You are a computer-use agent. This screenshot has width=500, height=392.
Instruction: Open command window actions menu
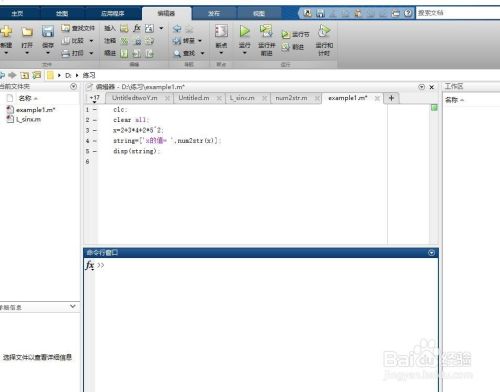[x=431, y=253]
